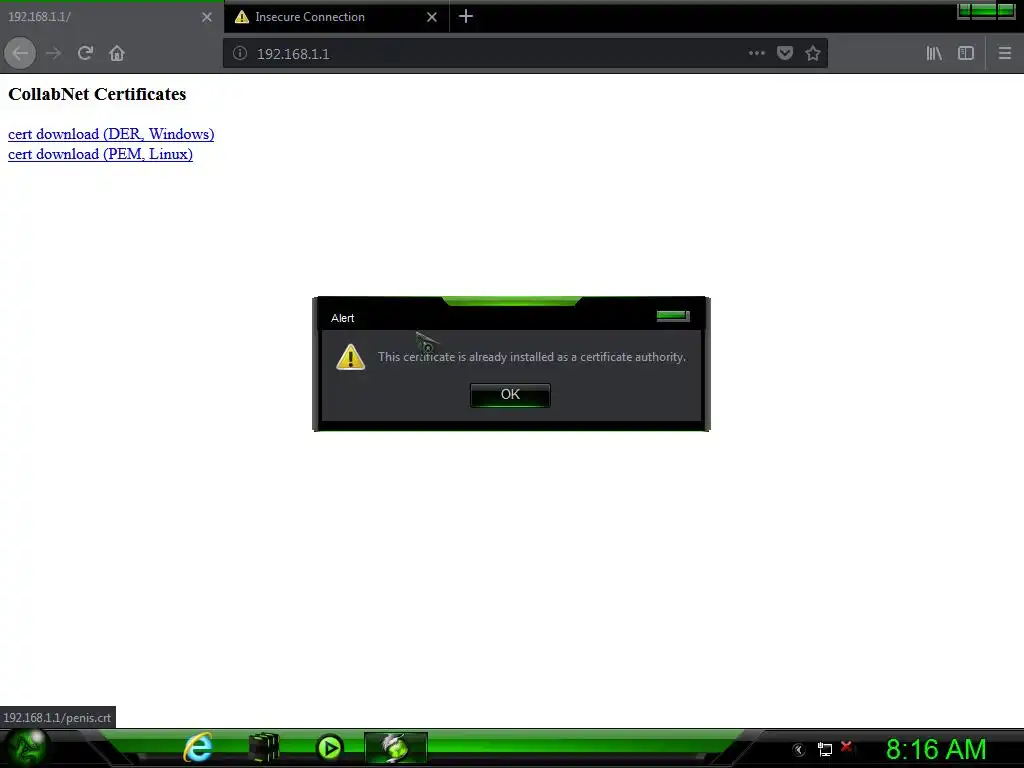This screenshot has width=1024, height=768.
Task: Show hidden system tray icons
Action: click(798, 750)
